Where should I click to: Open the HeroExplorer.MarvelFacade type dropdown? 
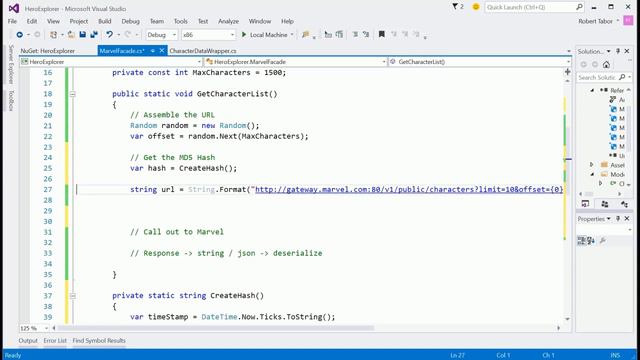pos(384,62)
